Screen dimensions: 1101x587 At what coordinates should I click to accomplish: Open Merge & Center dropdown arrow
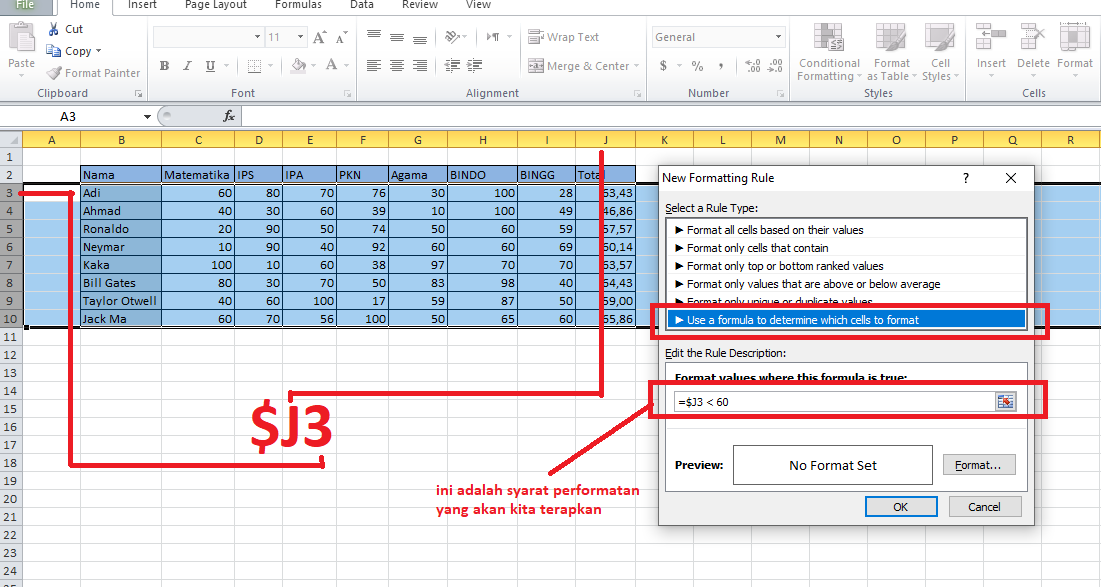pos(636,65)
